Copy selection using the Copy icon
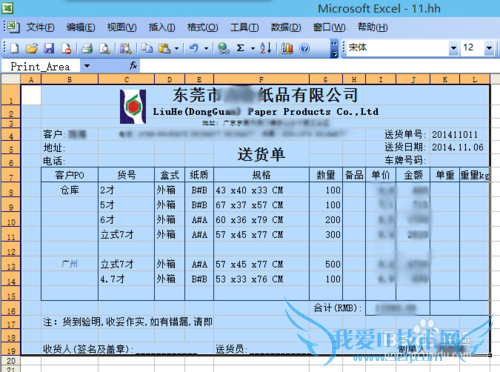500x372 pixels. (x=147, y=48)
